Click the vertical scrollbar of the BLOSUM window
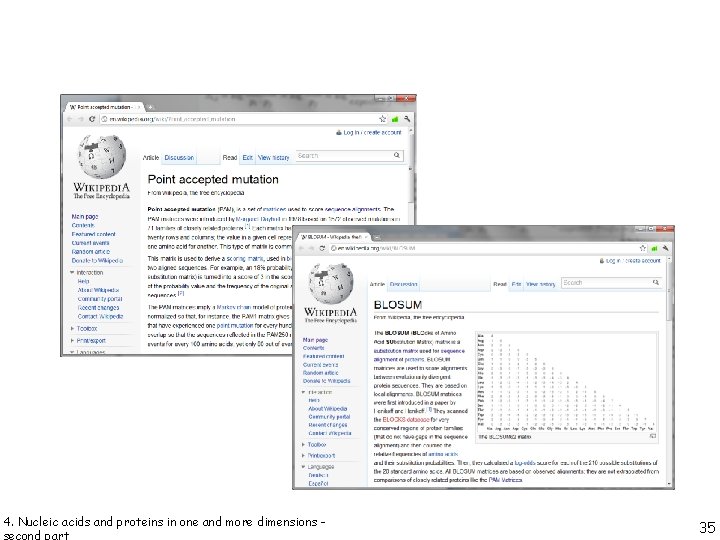720x540 pixels. pyautogui.click(x=671, y=370)
